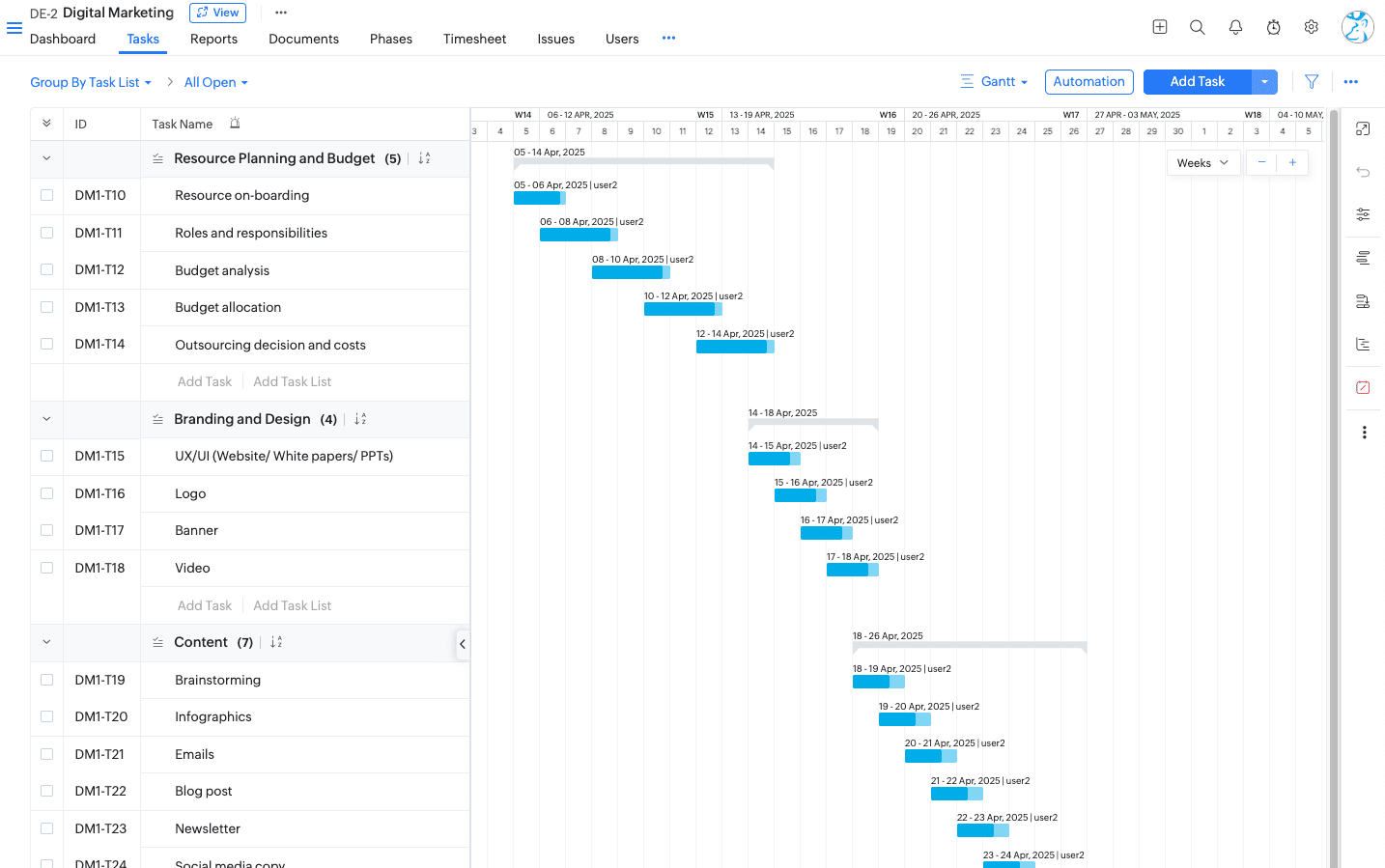Image resolution: width=1385 pixels, height=868 pixels.
Task: Zoom in the Gantt with plus button
Action: (x=1292, y=162)
